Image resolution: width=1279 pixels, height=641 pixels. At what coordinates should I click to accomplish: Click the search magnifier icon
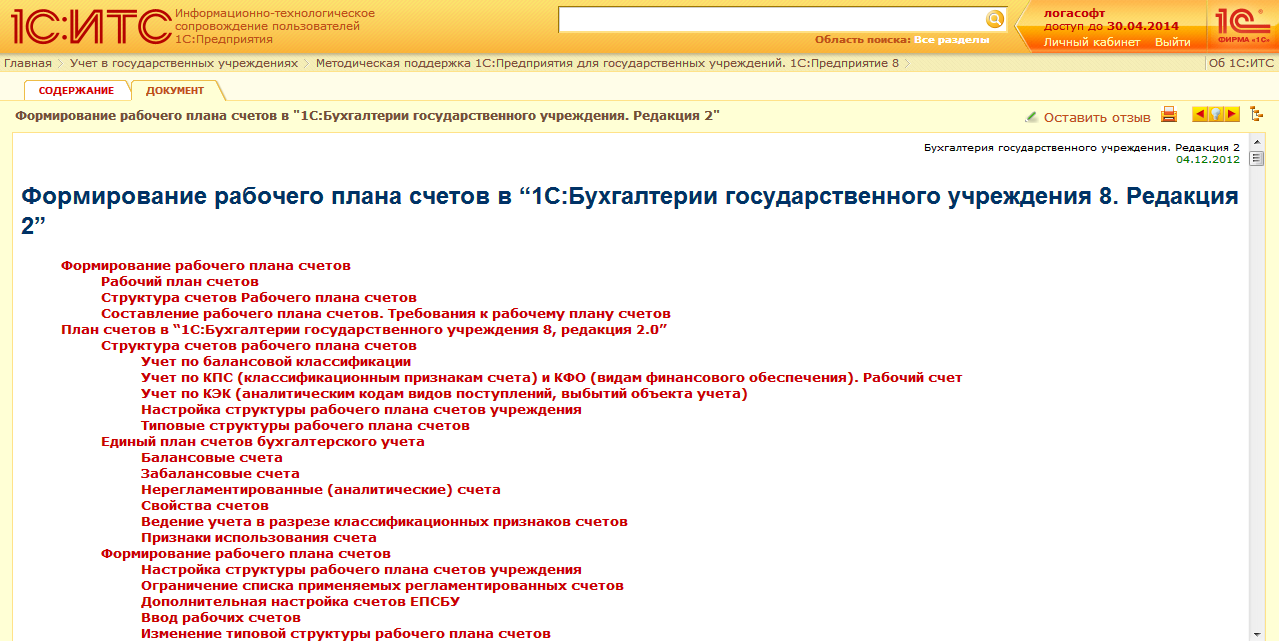[994, 19]
